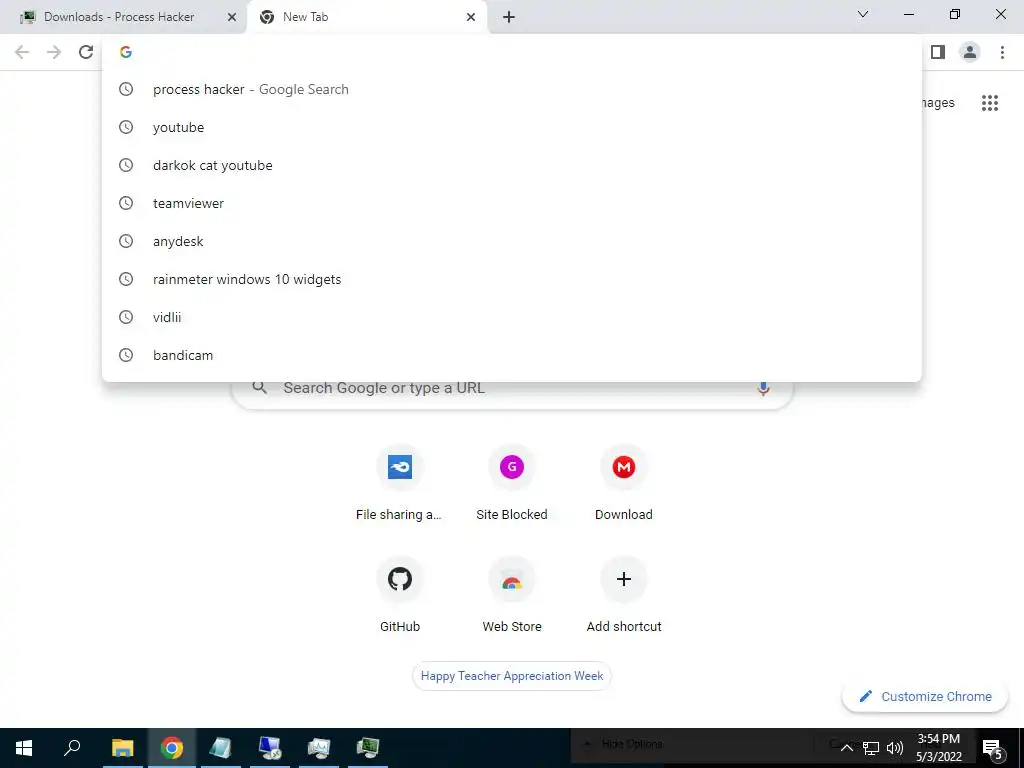
Task: Choose the 'bandicam' suggestion
Action: [512, 355]
